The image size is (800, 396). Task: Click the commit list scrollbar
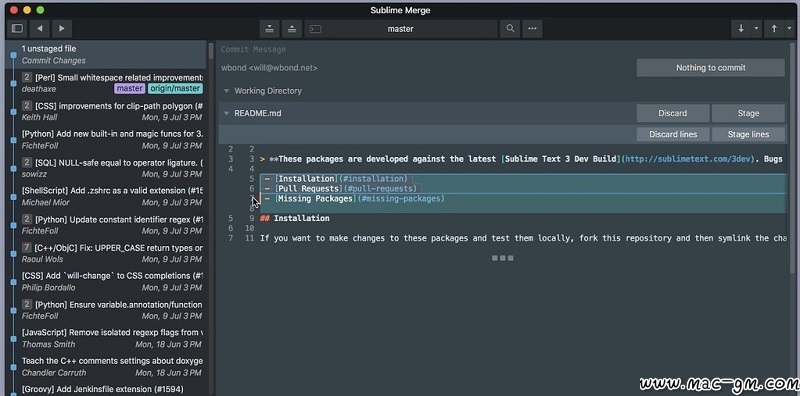click(x=211, y=51)
